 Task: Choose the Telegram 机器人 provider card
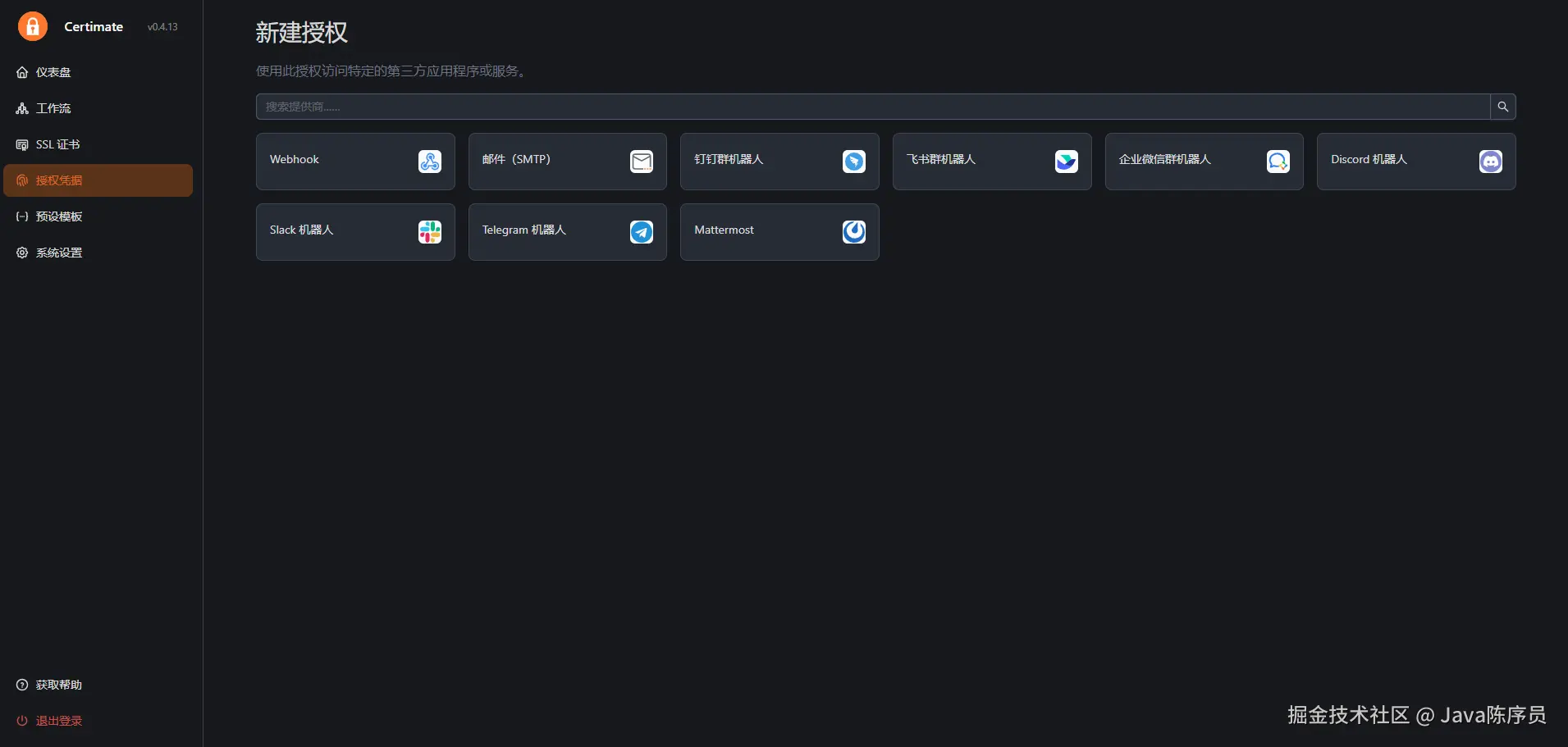568,232
